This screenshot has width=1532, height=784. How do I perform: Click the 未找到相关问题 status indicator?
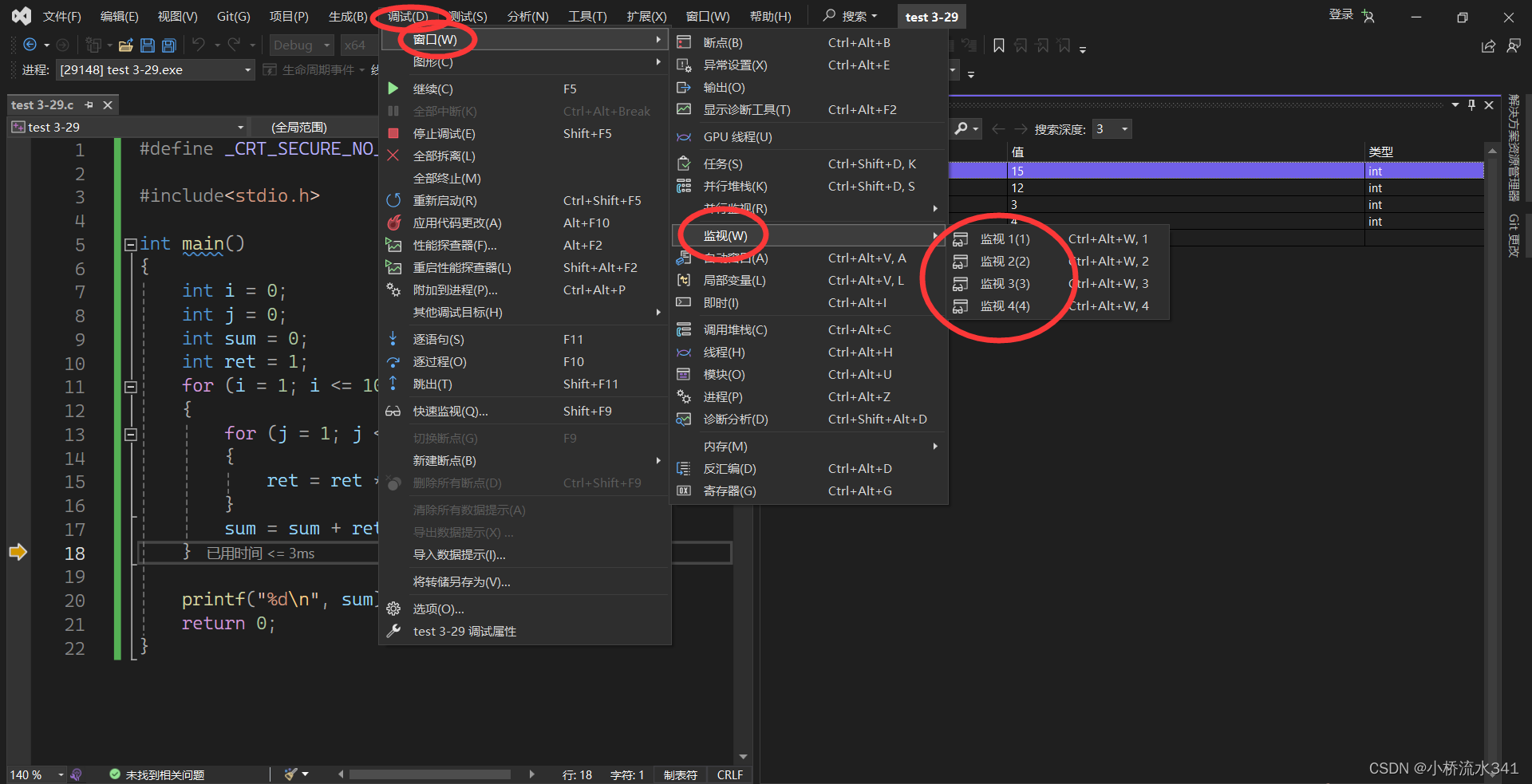click(x=156, y=774)
